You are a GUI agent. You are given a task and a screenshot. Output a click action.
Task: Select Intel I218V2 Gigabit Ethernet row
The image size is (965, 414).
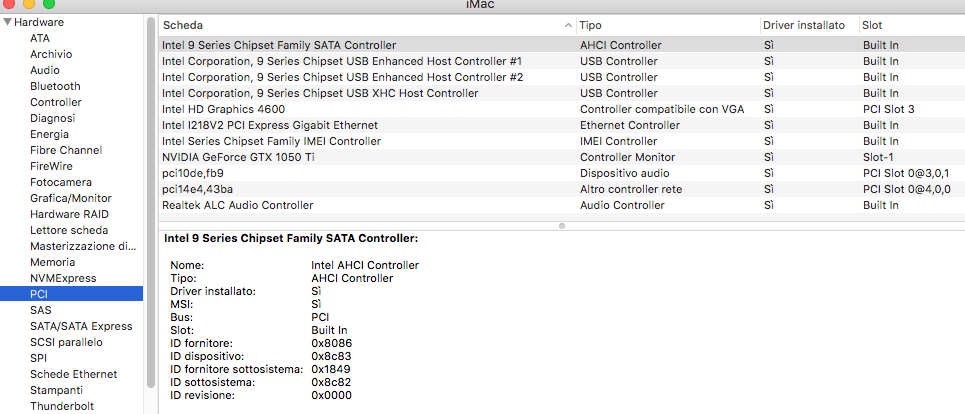[x=561, y=125]
